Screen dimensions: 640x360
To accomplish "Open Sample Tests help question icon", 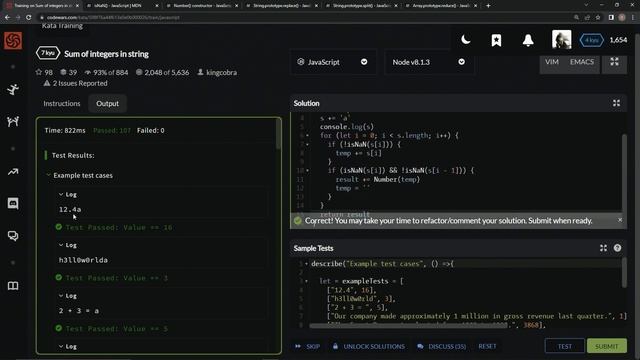I will tap(617, 248).
